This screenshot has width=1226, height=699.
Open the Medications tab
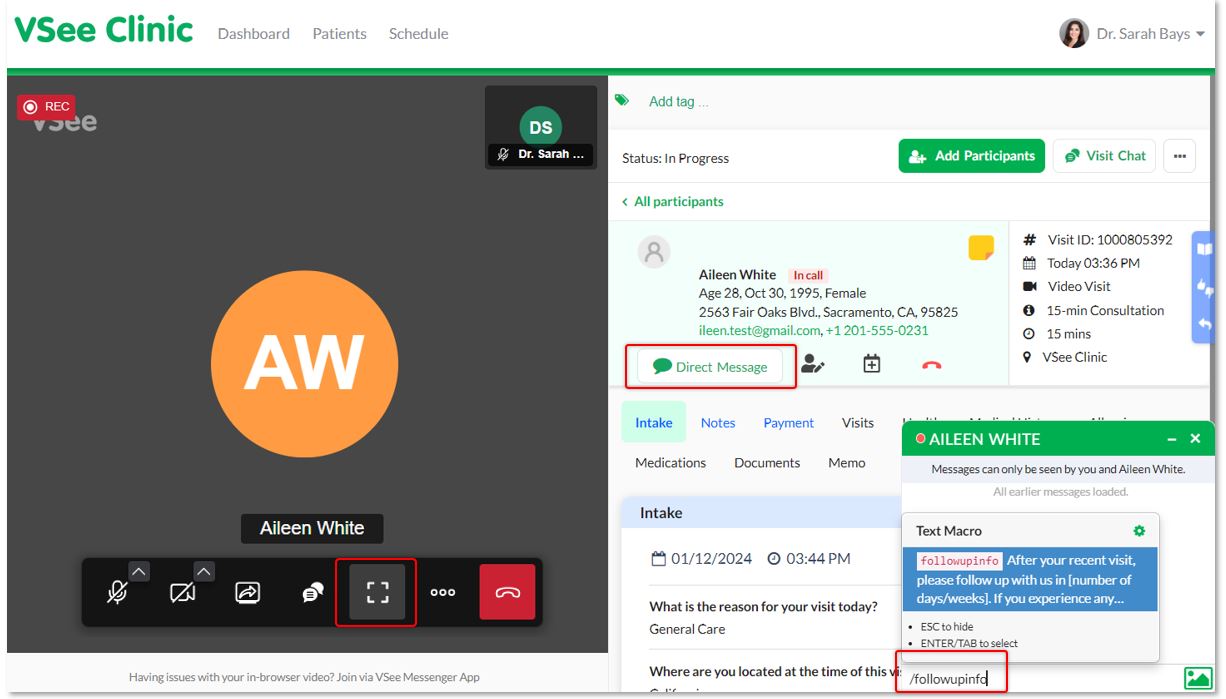coord(671,462)
